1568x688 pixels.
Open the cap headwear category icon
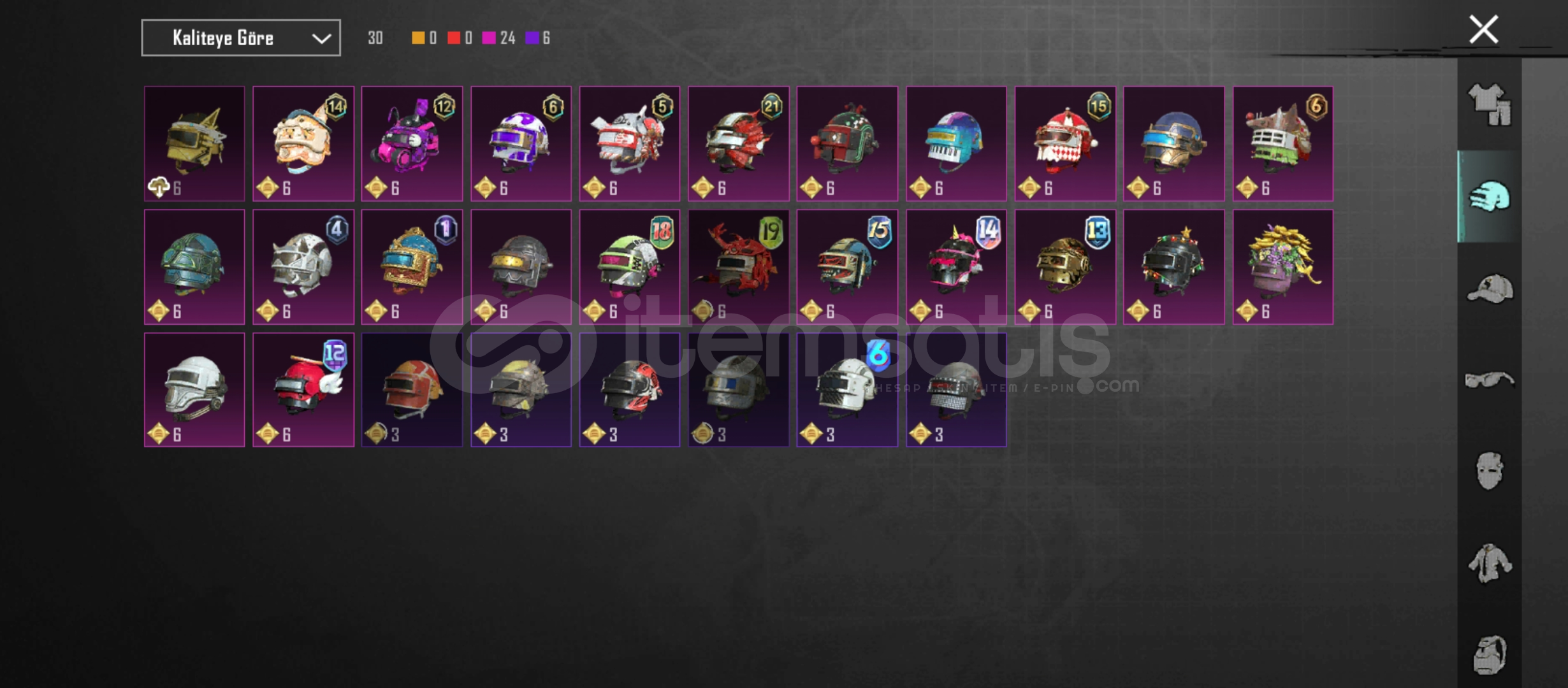pyautogui.click(x=1490, y=289)
